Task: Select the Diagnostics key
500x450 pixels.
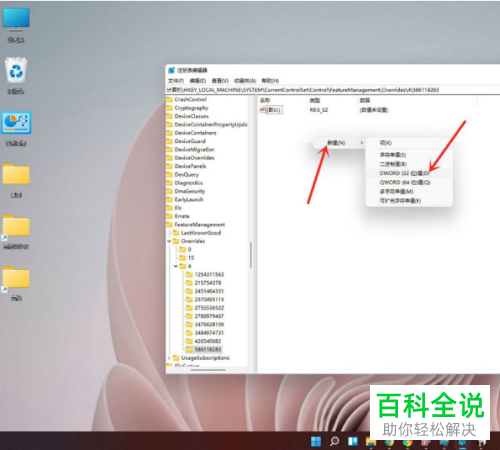Action: pyautogui.click(x=188, y=183)
